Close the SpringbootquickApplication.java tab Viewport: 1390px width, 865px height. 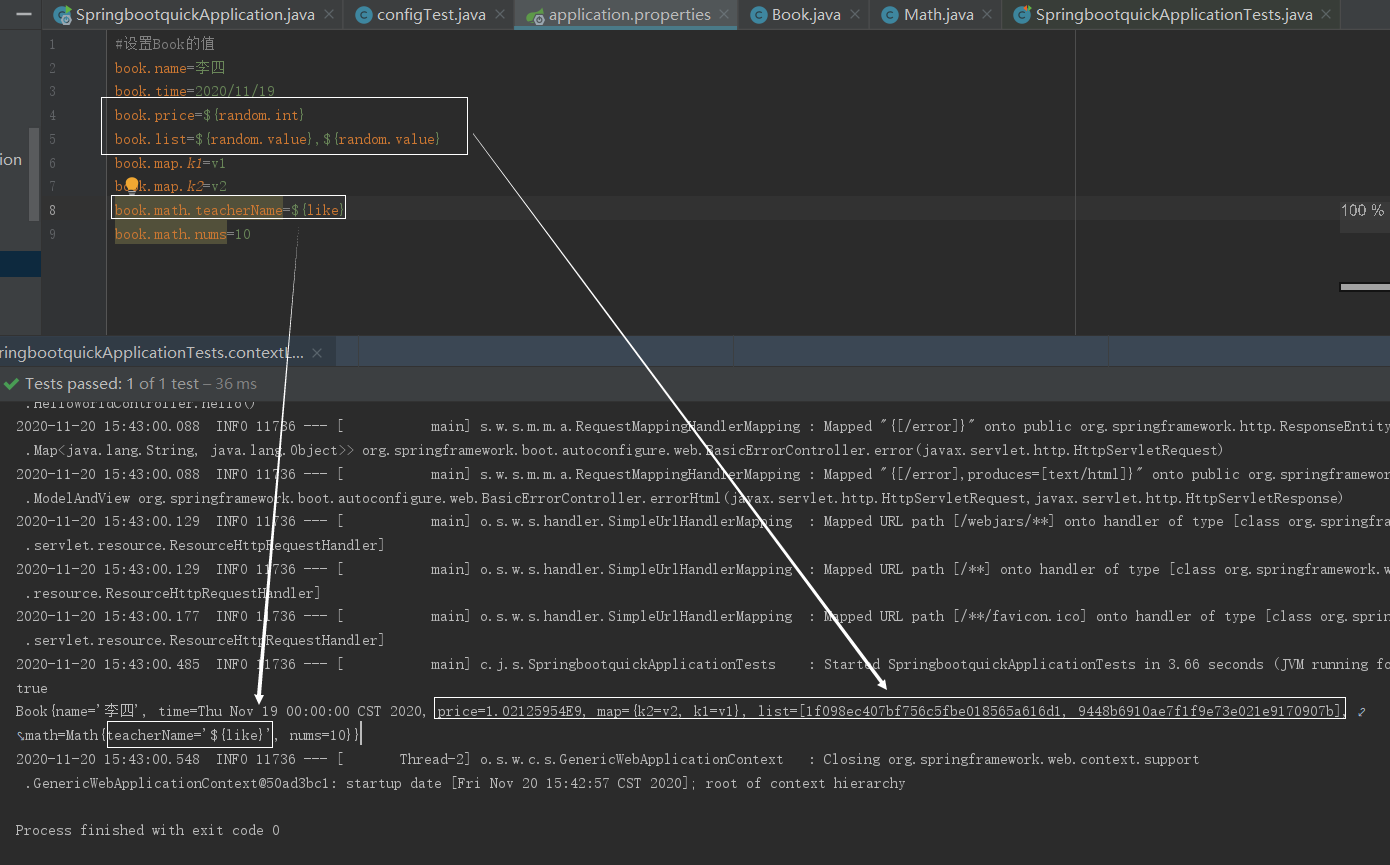point(330,15)
